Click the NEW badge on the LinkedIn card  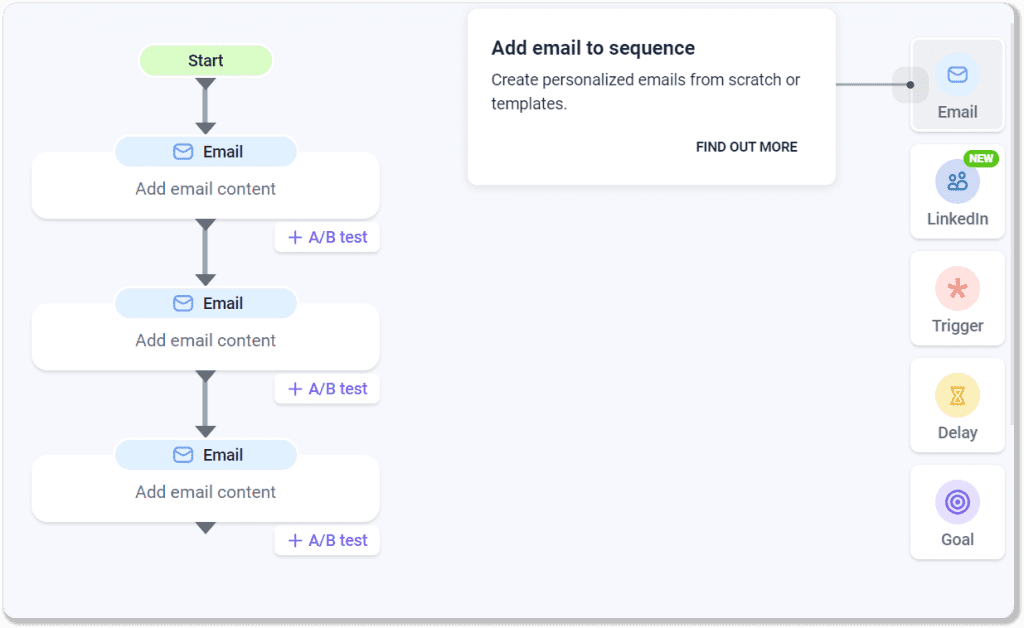tap(982, 158)
